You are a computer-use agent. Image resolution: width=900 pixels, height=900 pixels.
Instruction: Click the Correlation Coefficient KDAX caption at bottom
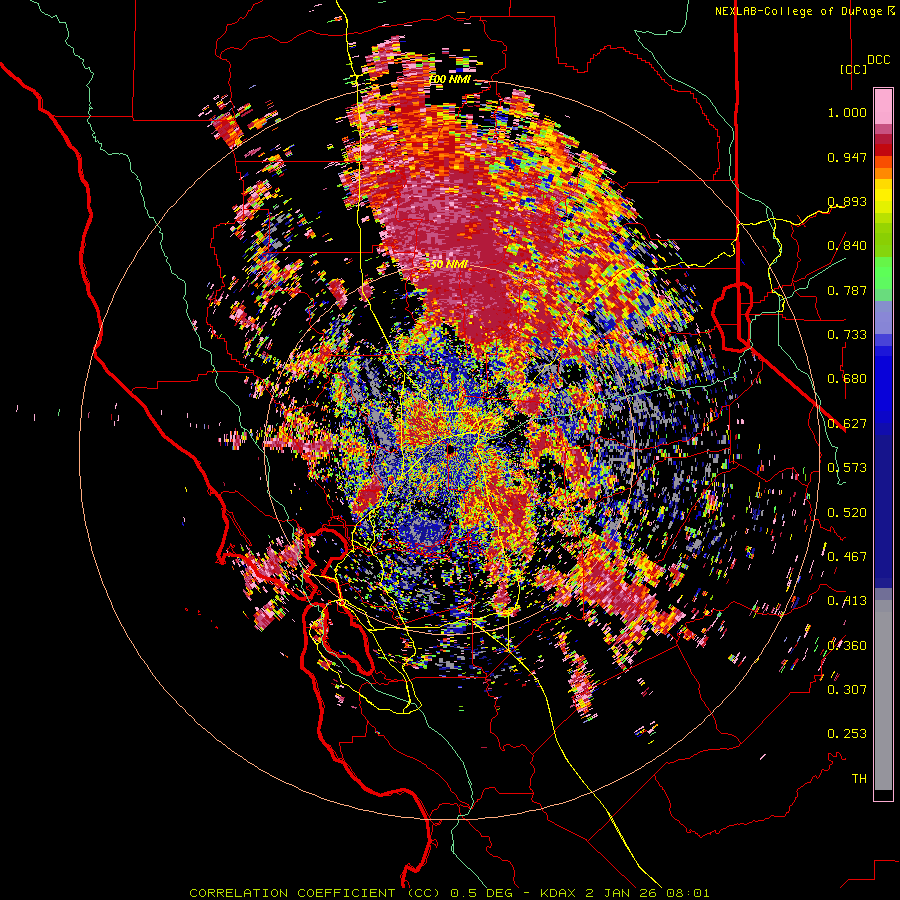(449, 893)
